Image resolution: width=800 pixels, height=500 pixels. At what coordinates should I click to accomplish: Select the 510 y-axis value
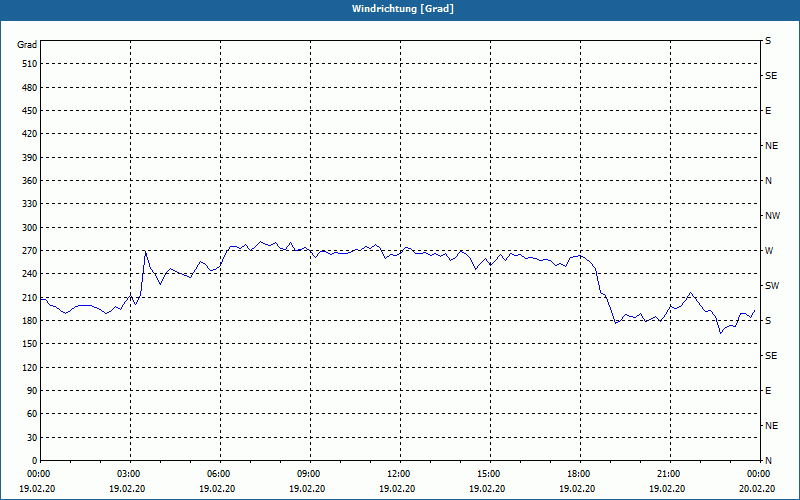tap(30, 64)
